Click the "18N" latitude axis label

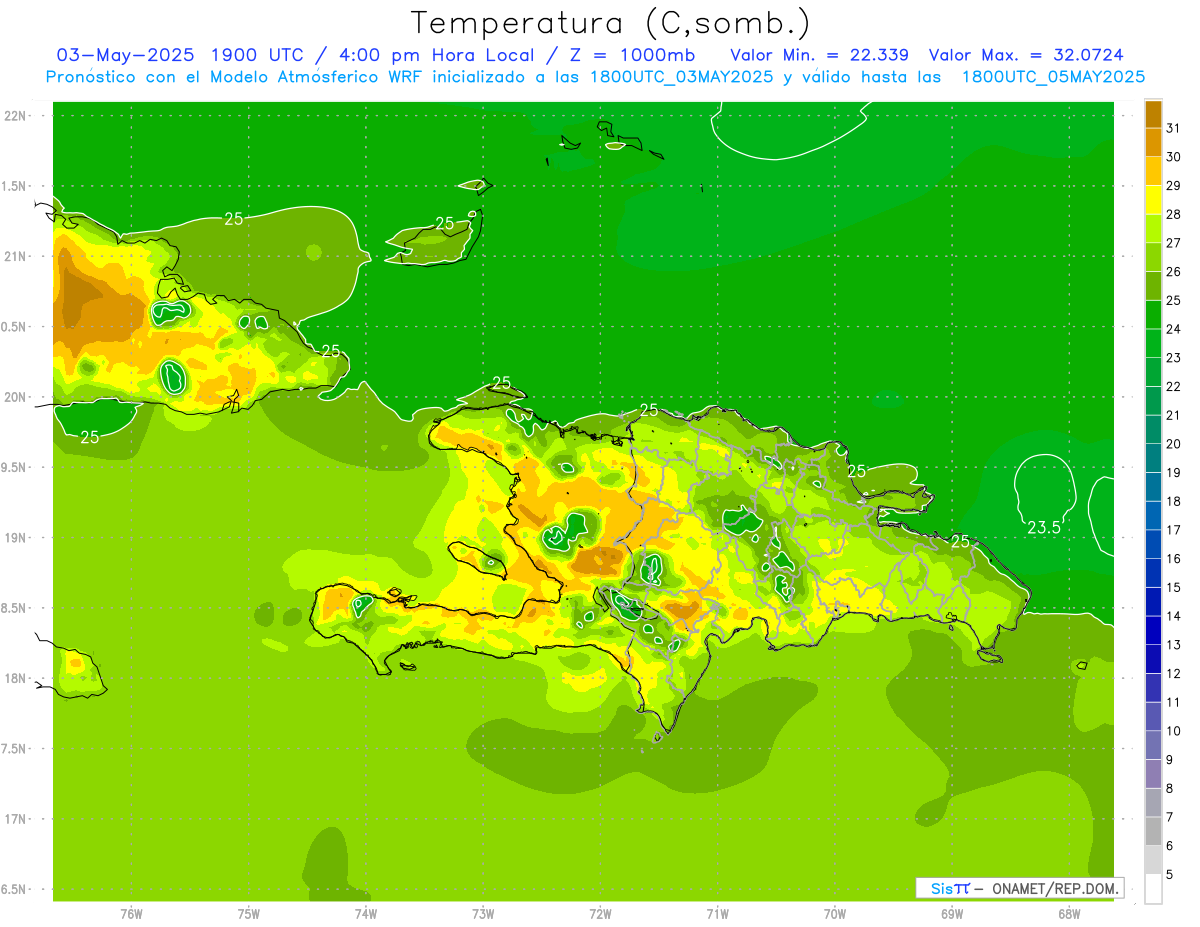(x=15, y=678)
